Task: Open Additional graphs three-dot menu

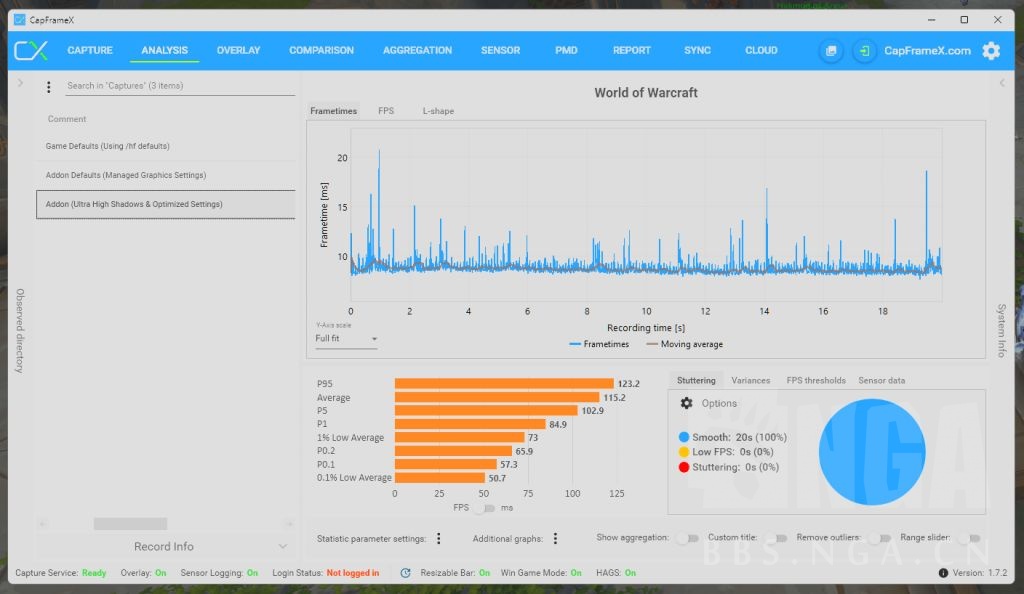Action: click(x=555, y=538)
